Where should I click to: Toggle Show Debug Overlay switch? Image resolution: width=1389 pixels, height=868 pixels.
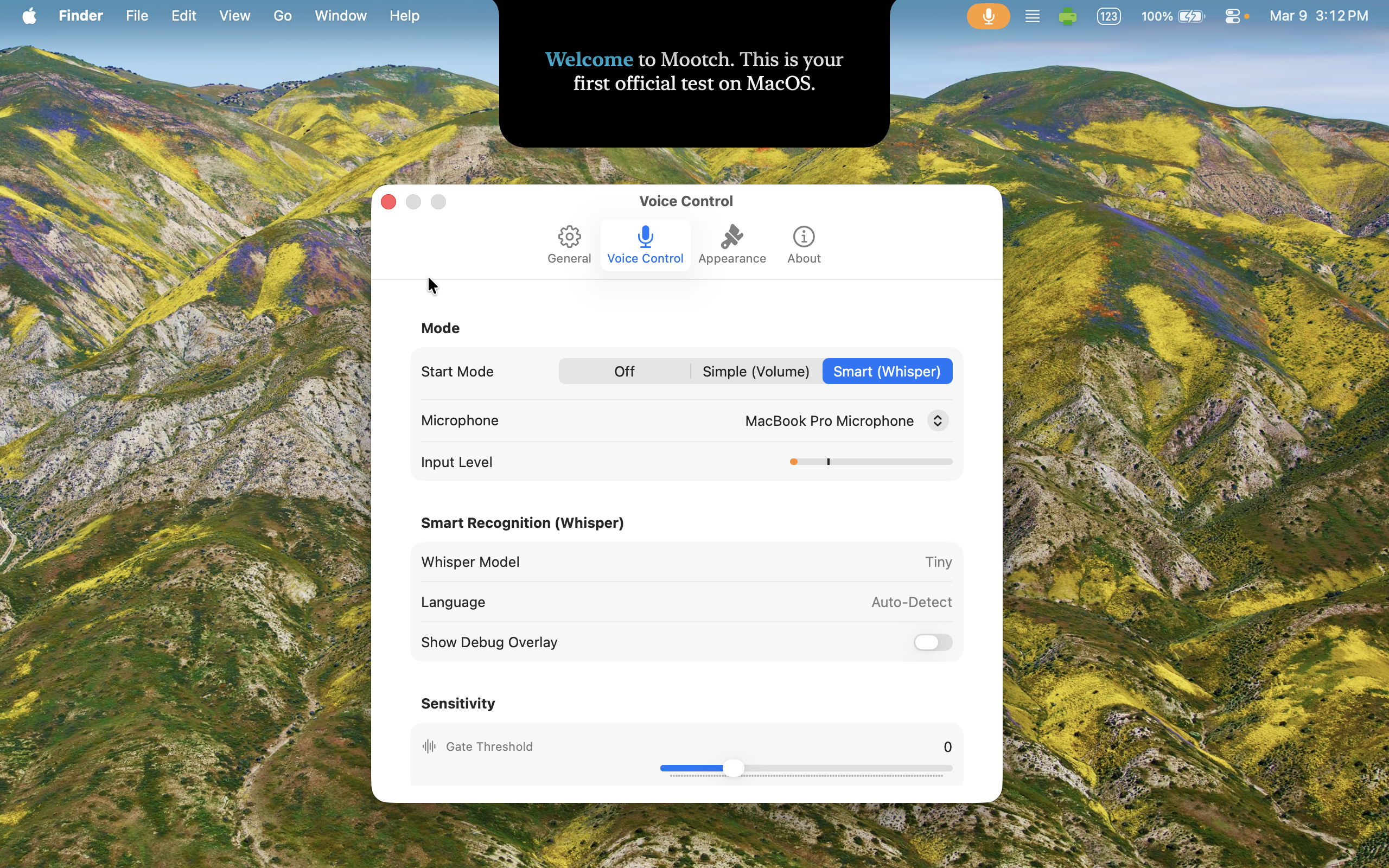tap(933, 642)
